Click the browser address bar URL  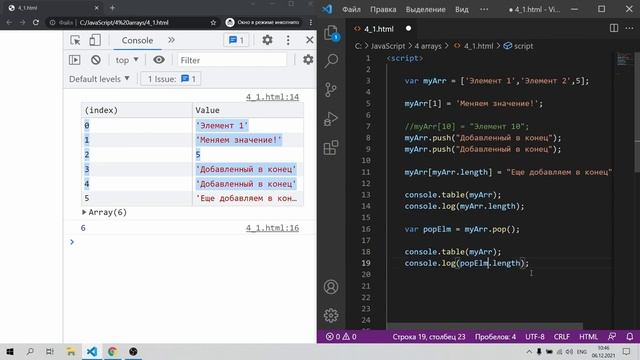pyautogui.click(x=124, y=22)
